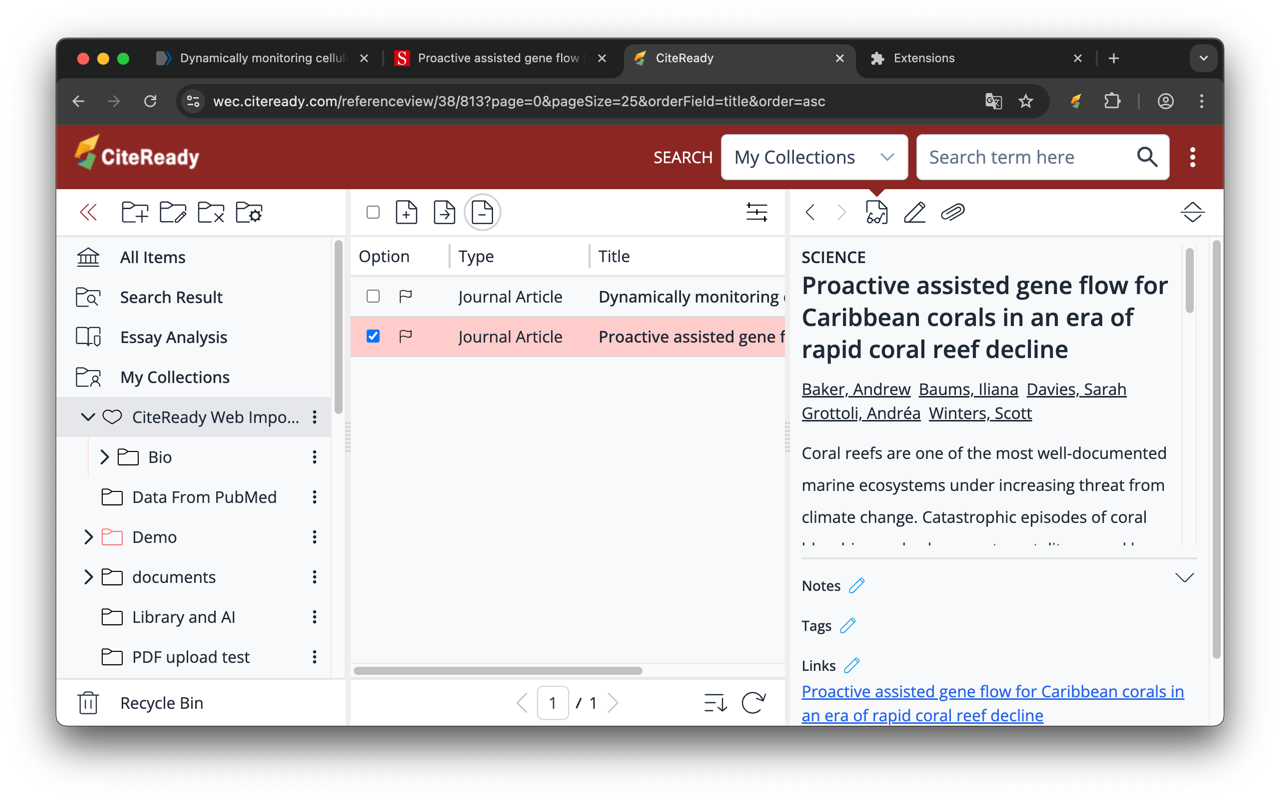Click the sort order icon
The image size is (1280, 800).
click(x=715, y=703)
